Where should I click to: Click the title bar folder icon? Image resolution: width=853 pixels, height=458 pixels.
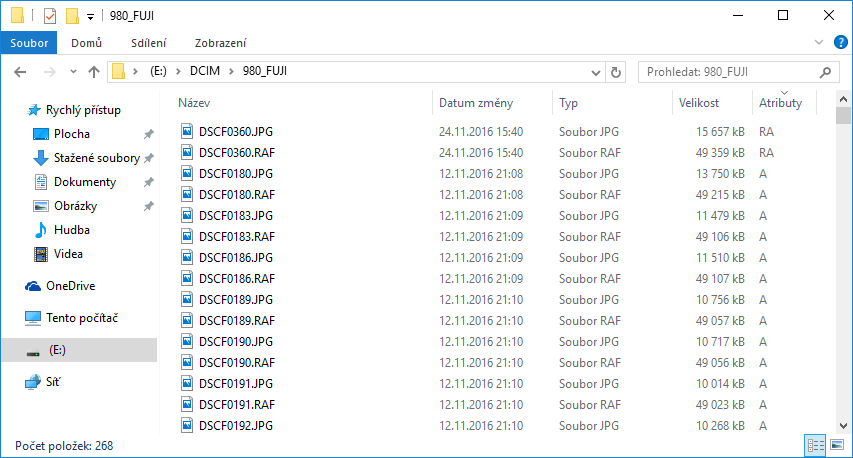click(x=17, y=15)
